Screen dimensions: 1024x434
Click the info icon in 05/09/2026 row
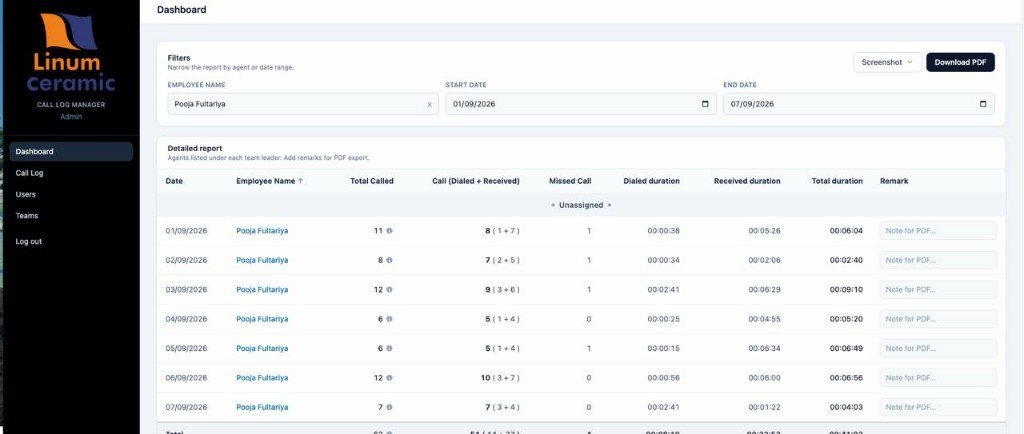389,349
